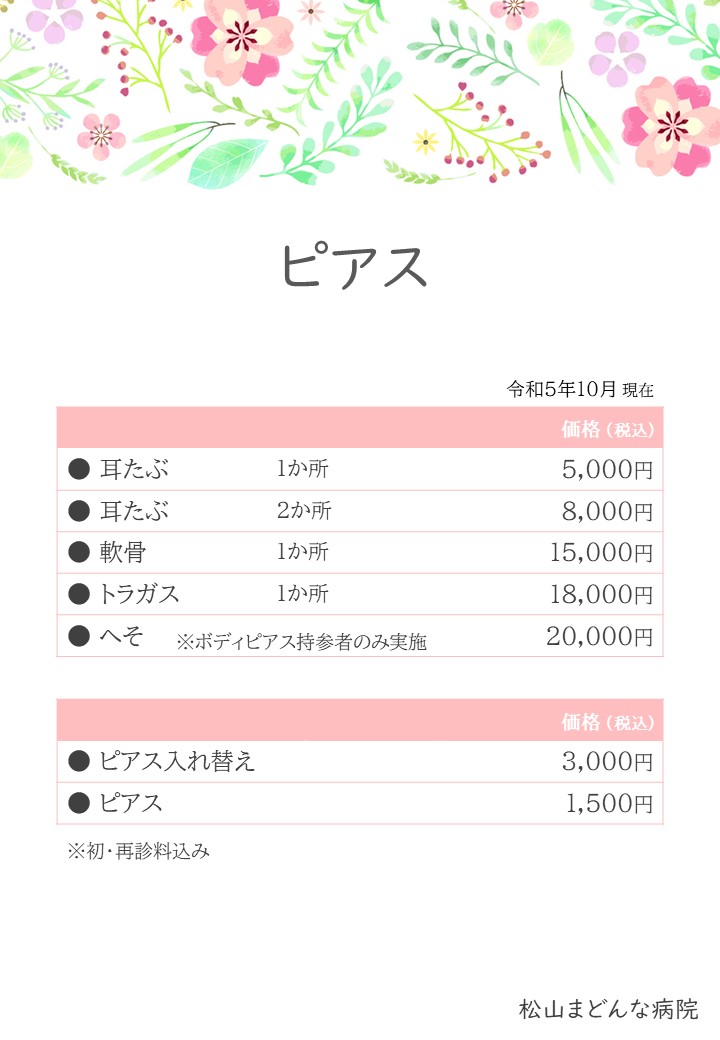
Task: Select the 8,000円 price
Action: click(x=607, y=511)
